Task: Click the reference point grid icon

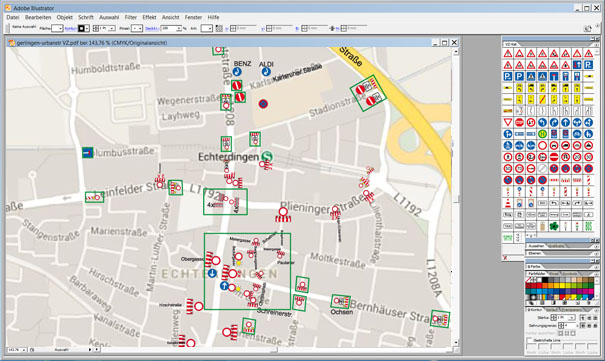Action: [219, 28]
